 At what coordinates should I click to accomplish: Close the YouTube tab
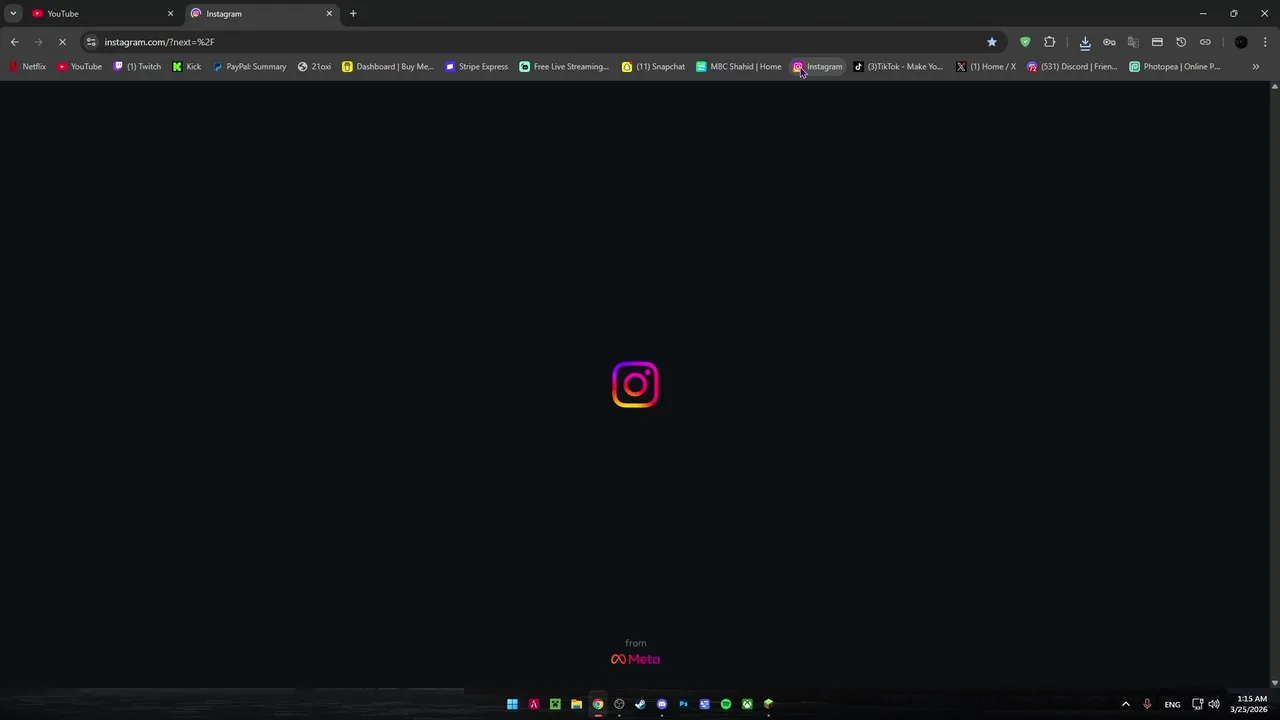click(170, 14)
